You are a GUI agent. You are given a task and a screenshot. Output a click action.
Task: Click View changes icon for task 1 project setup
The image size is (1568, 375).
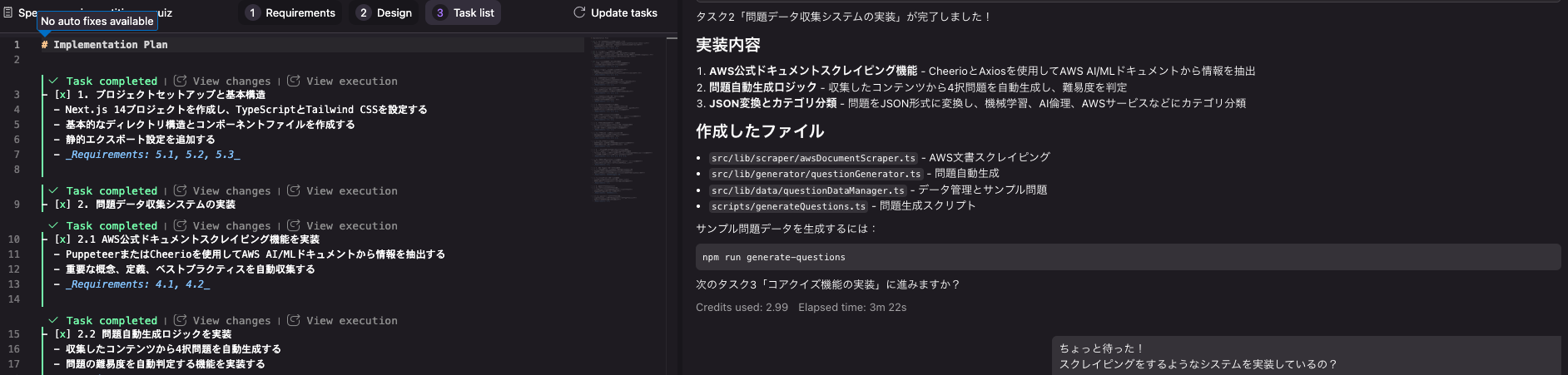[180, 81]
